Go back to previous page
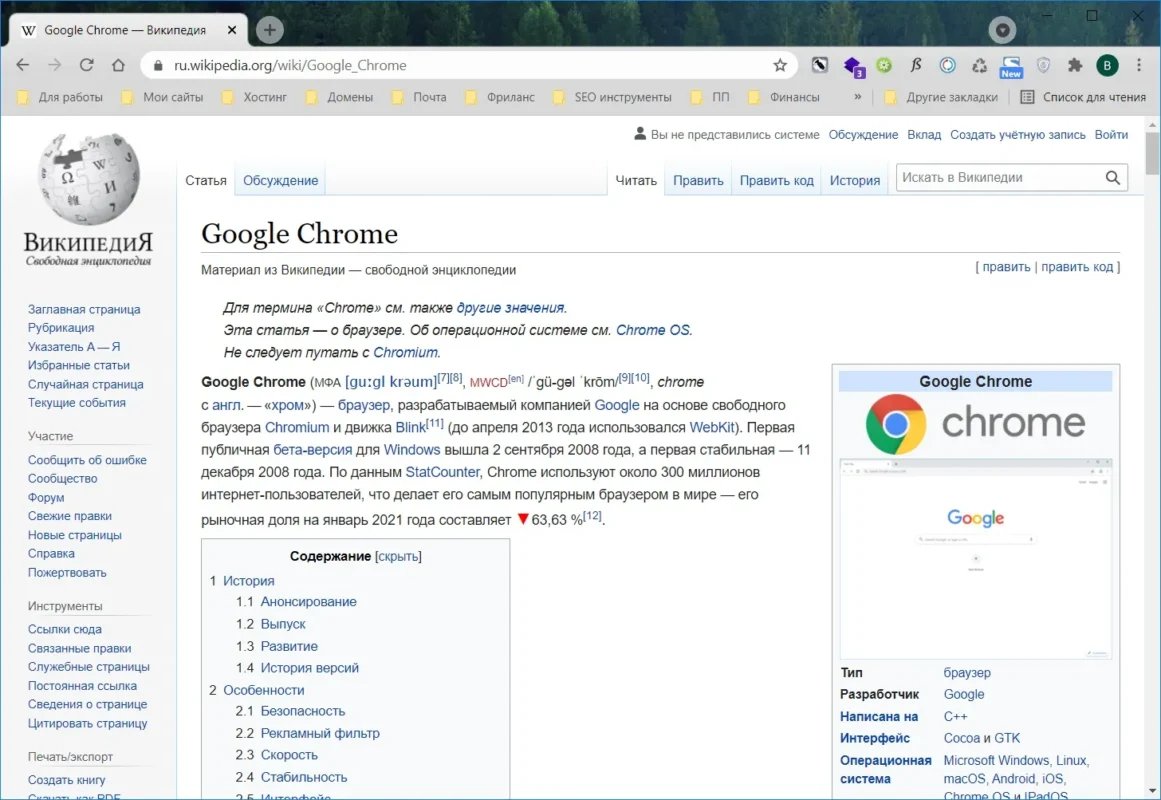Screen dimensions: 1161x800 tap(23, 65)
